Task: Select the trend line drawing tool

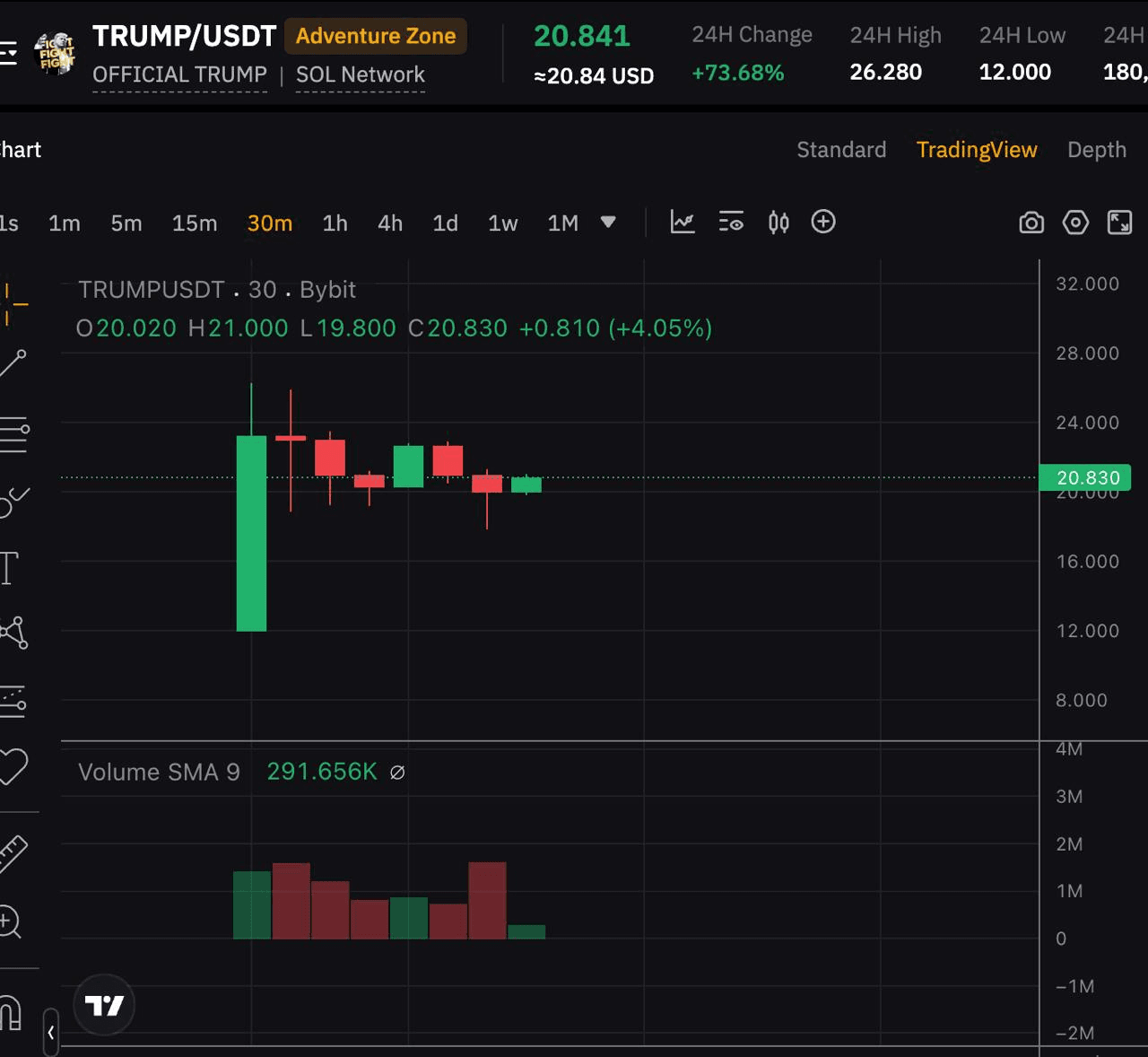Action: (13, 363)
